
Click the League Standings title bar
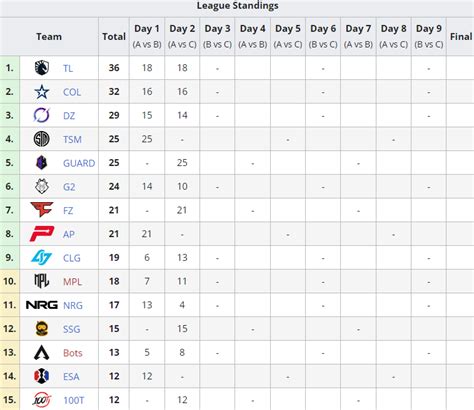pos(237,7)
